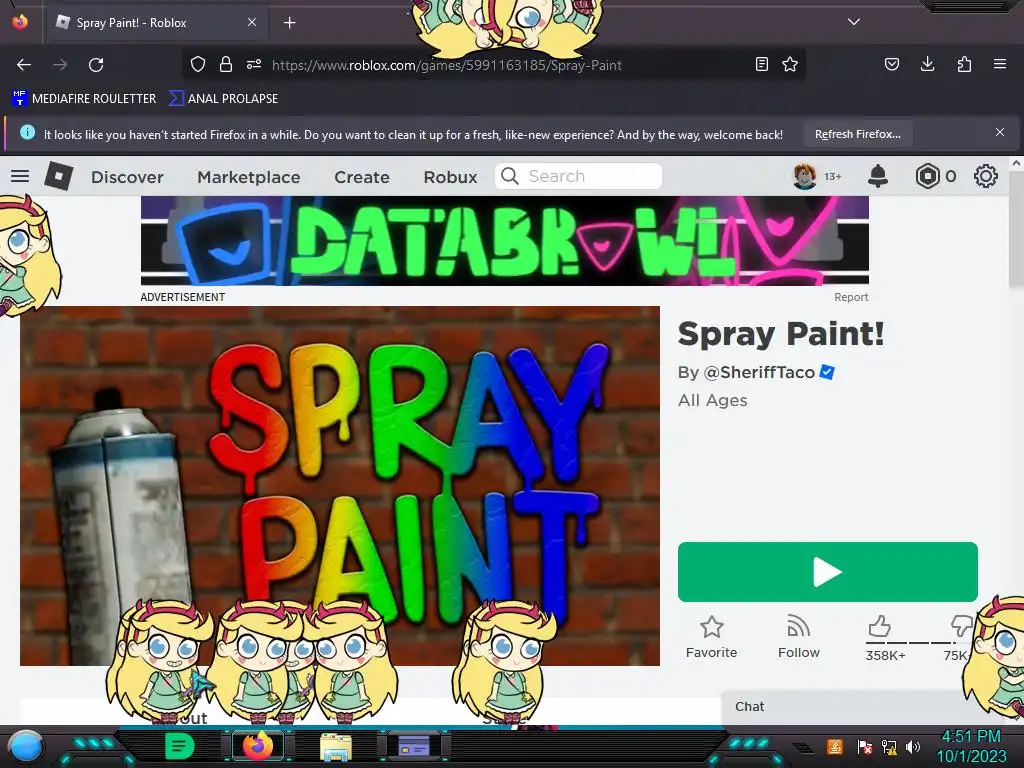Go back with the browser back arrow
Screen dimensions: 1024x768
[24, 65]
